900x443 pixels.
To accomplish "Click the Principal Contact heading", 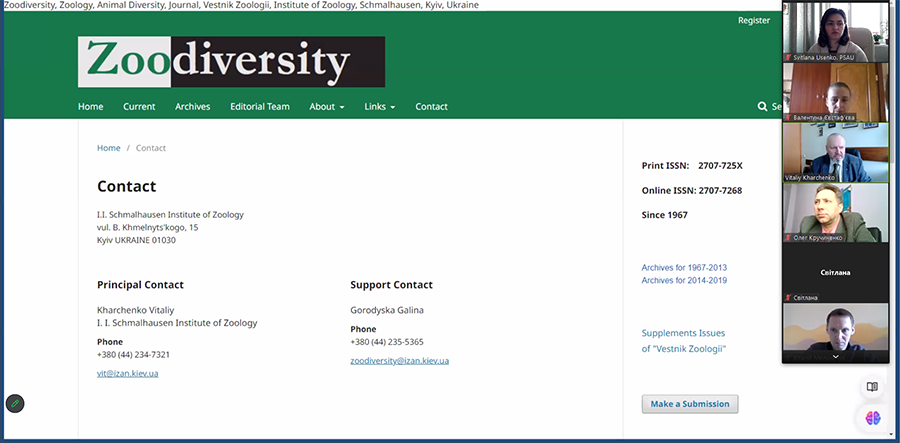I will coord(140,285).
